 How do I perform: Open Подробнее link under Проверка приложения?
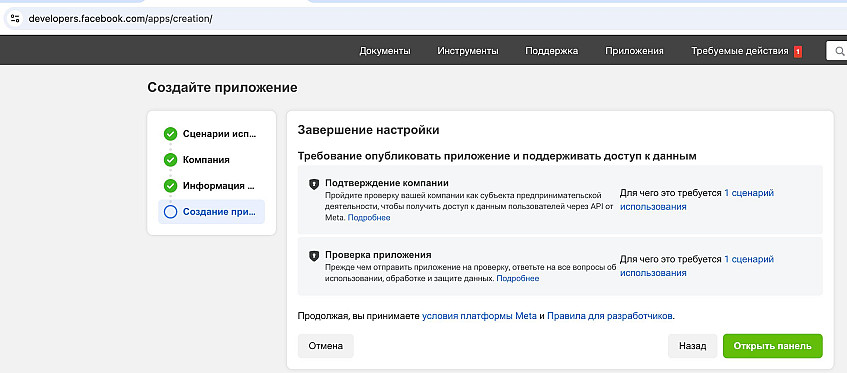tap(517, 279)
